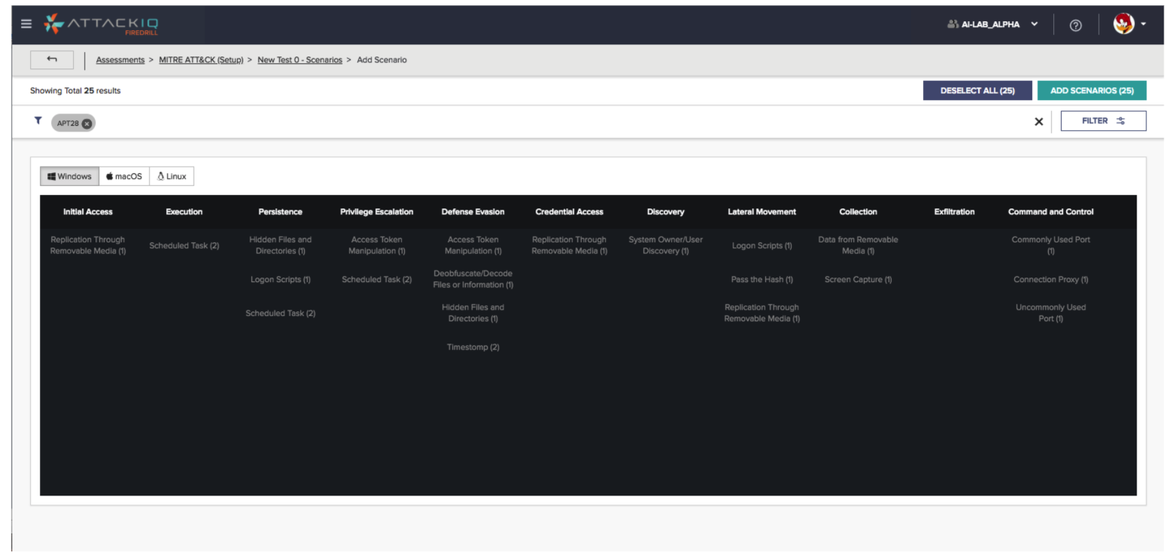
Task: Click the DESELECT ALL (25) button
Action: [977, 90]
